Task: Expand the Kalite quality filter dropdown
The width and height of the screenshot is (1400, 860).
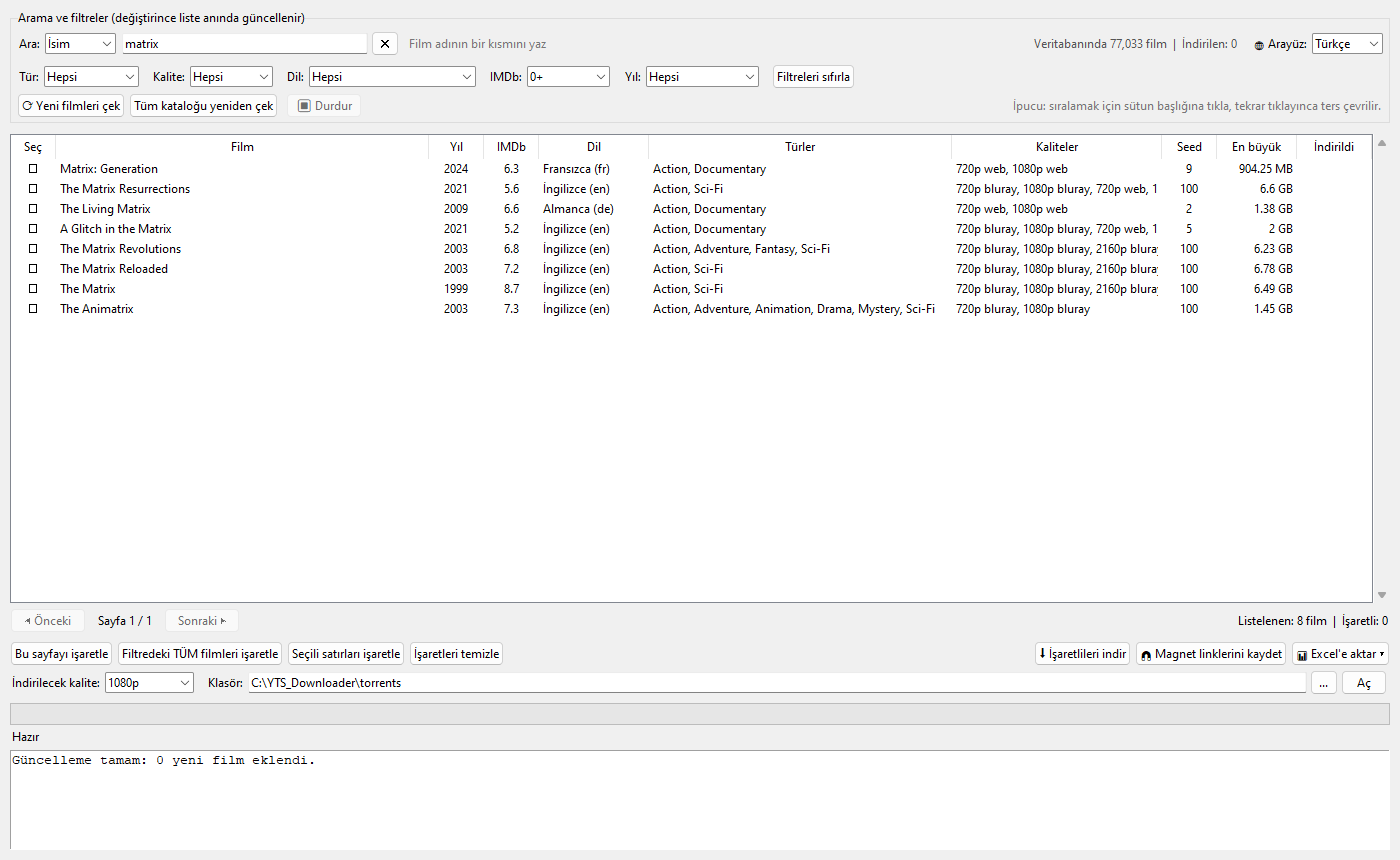Action: click(x=231, y=77)
